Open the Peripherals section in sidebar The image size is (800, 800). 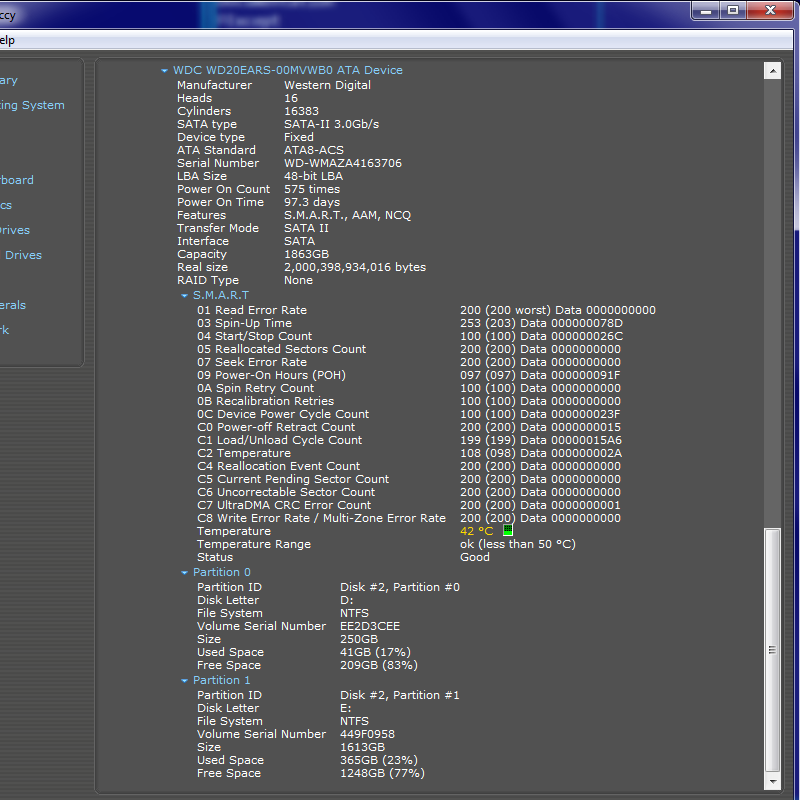click(x=13, y=305)
